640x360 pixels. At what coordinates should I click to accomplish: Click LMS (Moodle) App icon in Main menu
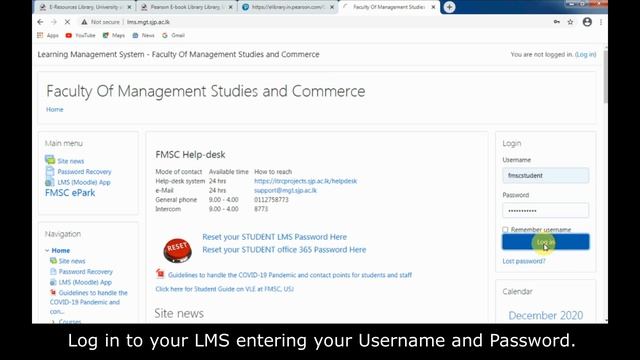tap(50, 182)
